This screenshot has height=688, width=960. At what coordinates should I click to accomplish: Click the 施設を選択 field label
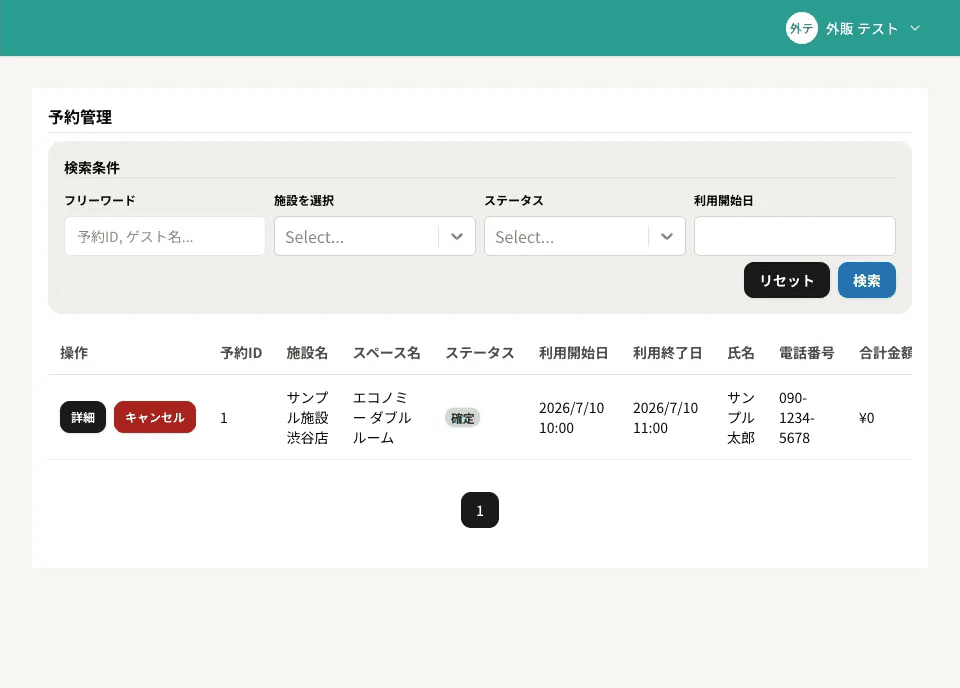pos(304,200)
